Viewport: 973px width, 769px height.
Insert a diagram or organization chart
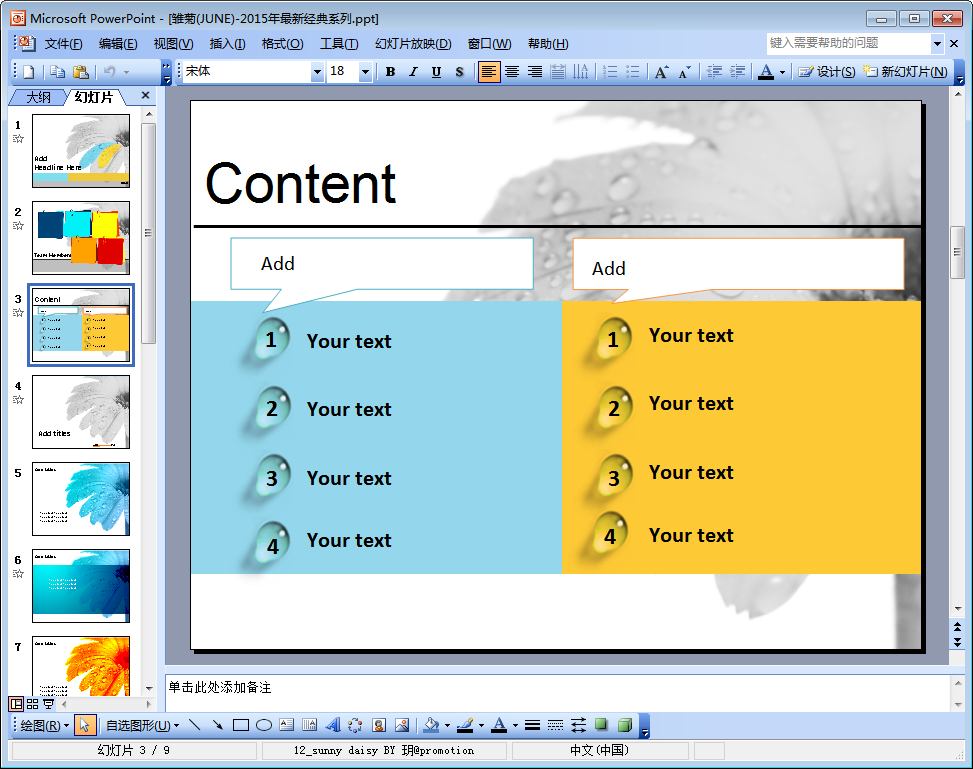[x=355, y=725]
